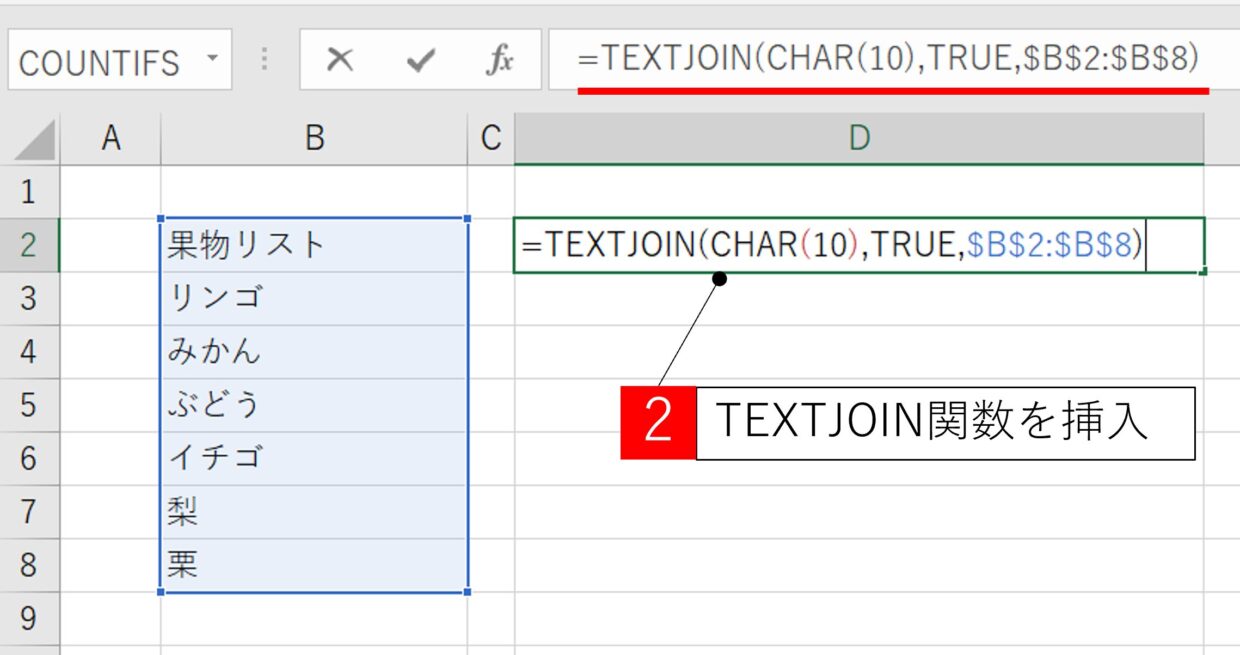This screenshot has height=655, width=1240.
Task: Select column D header
Action: click(x=859, y=139)
